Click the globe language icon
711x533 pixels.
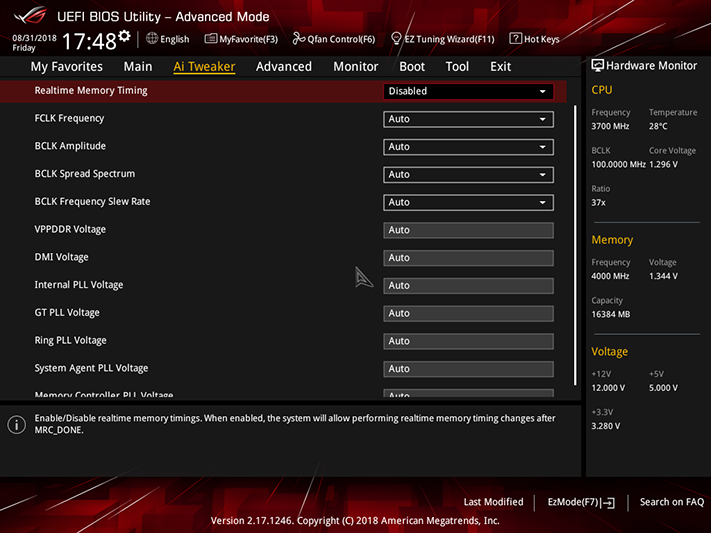coord(152,39)
